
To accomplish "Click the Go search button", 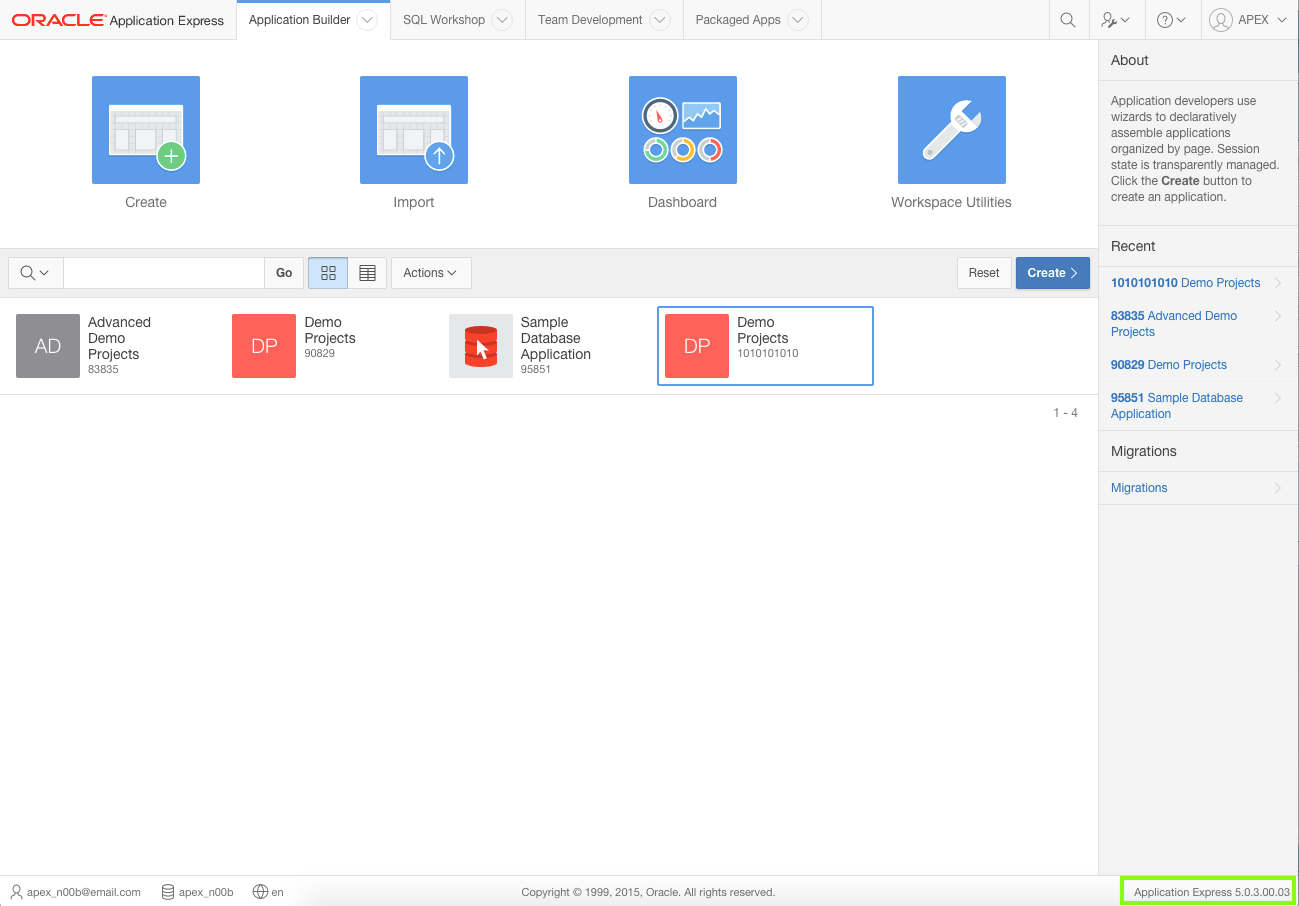I will pyautogui.click(x=284, y=273).
